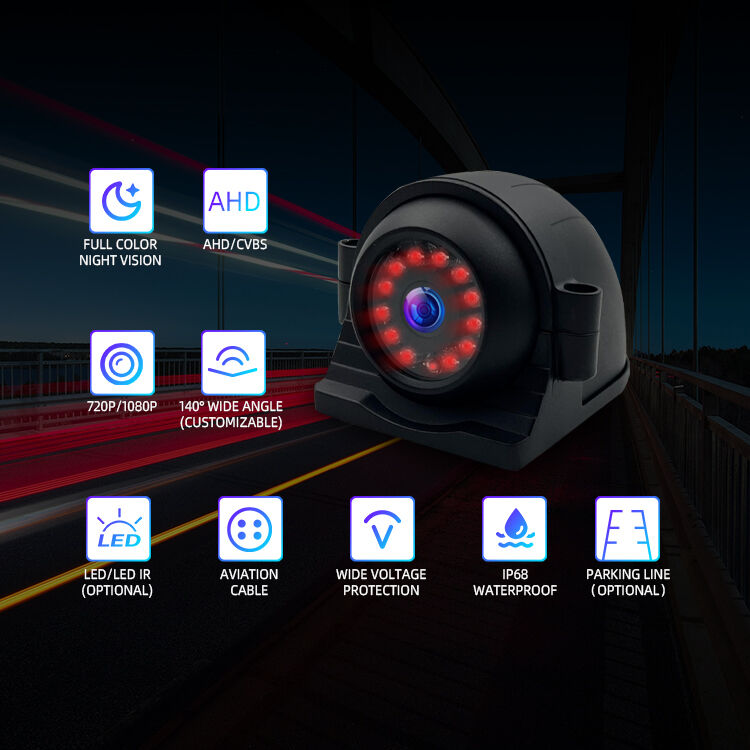This screenshot has height=750, width=750.
Task: Select the LED light icon
Action: pyautogui.click(x=119, y=529)
